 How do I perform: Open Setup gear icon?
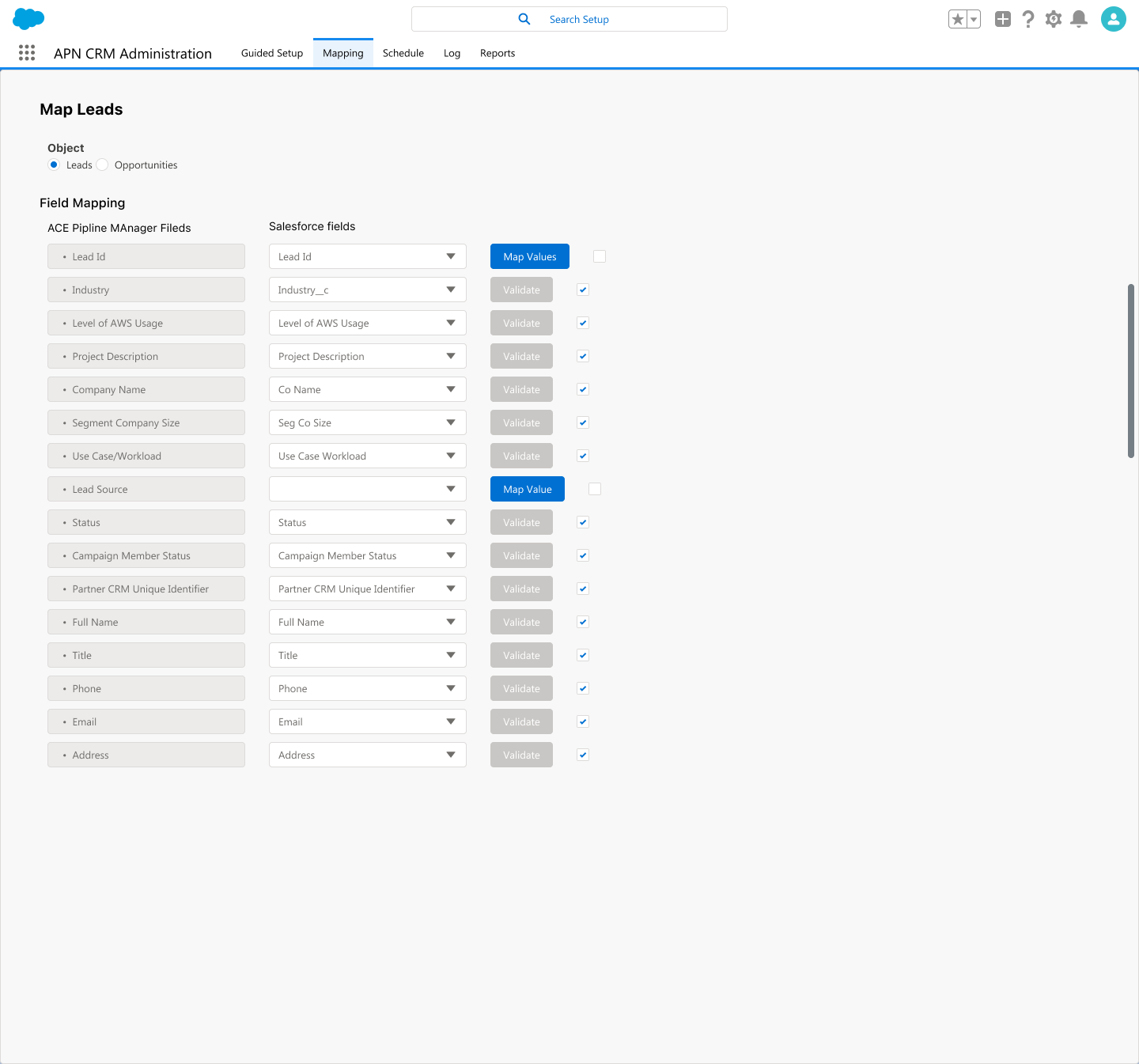point(1054,19)
